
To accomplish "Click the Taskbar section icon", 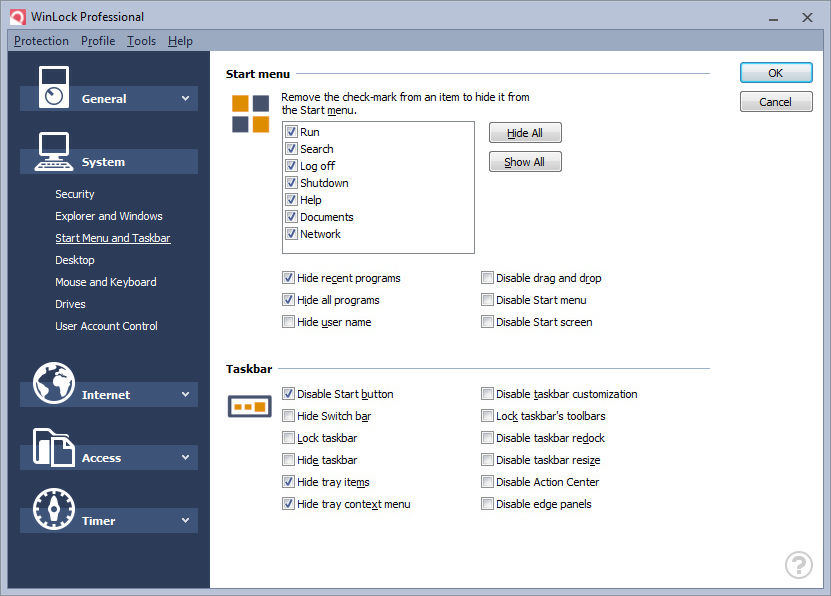I will pos(250,406).
